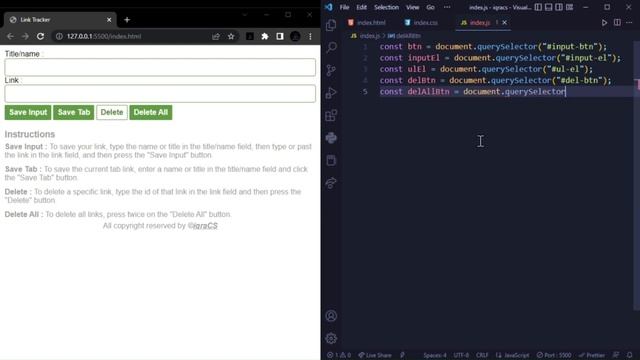Focus the Link input field
The width and height of the screenshot is (640, 360).
click(160, 93)
